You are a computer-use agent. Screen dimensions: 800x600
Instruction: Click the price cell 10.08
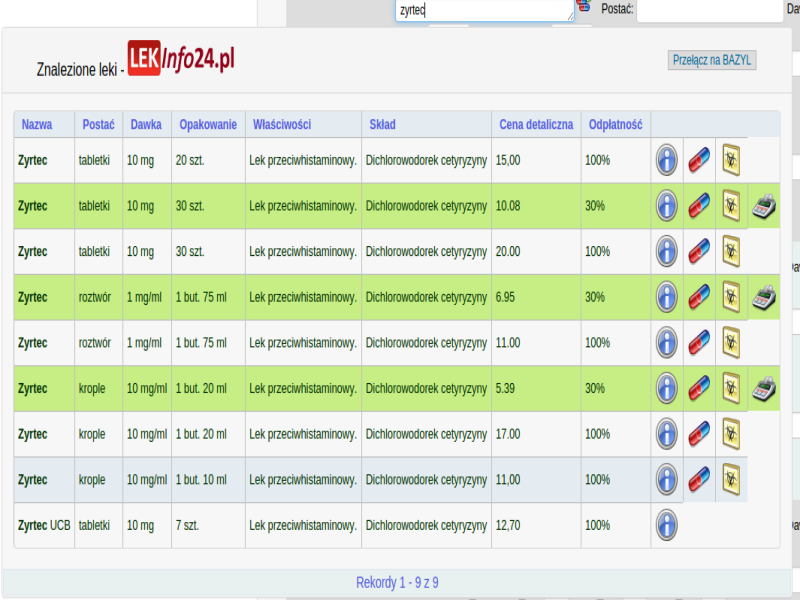coord(536,206)
